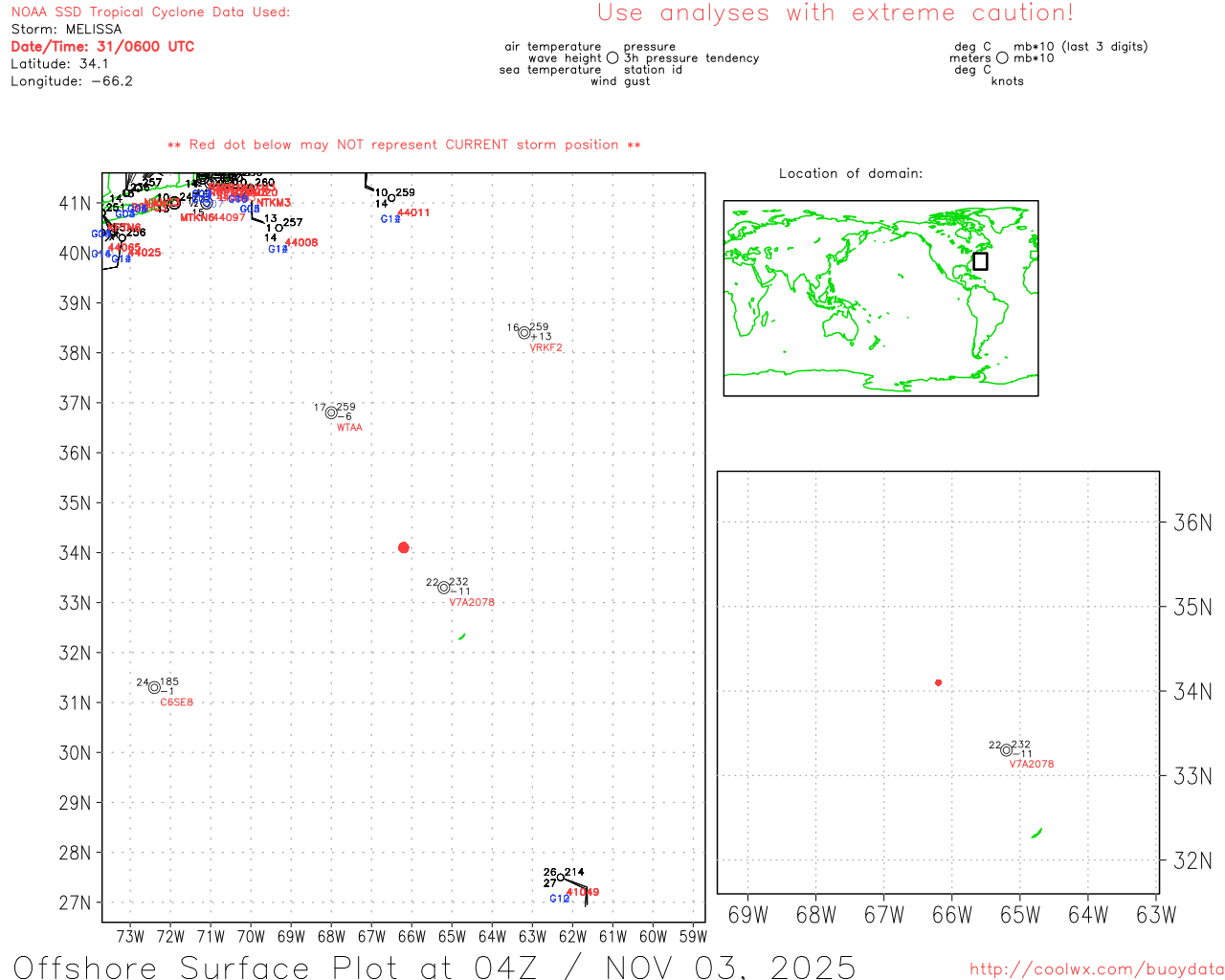Click the 'Latitude: 34.1' text
This screenshot has height=980, width=1225.
[59, 63]
